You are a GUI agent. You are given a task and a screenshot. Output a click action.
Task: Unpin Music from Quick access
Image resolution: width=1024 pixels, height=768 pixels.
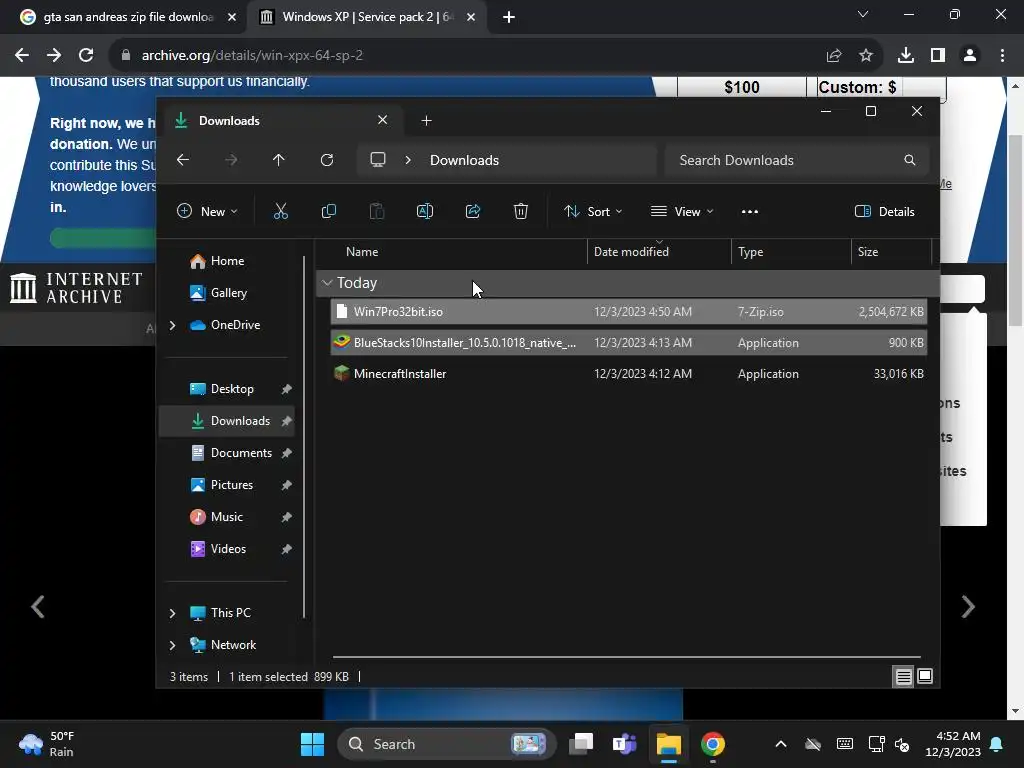pos(286,517)
